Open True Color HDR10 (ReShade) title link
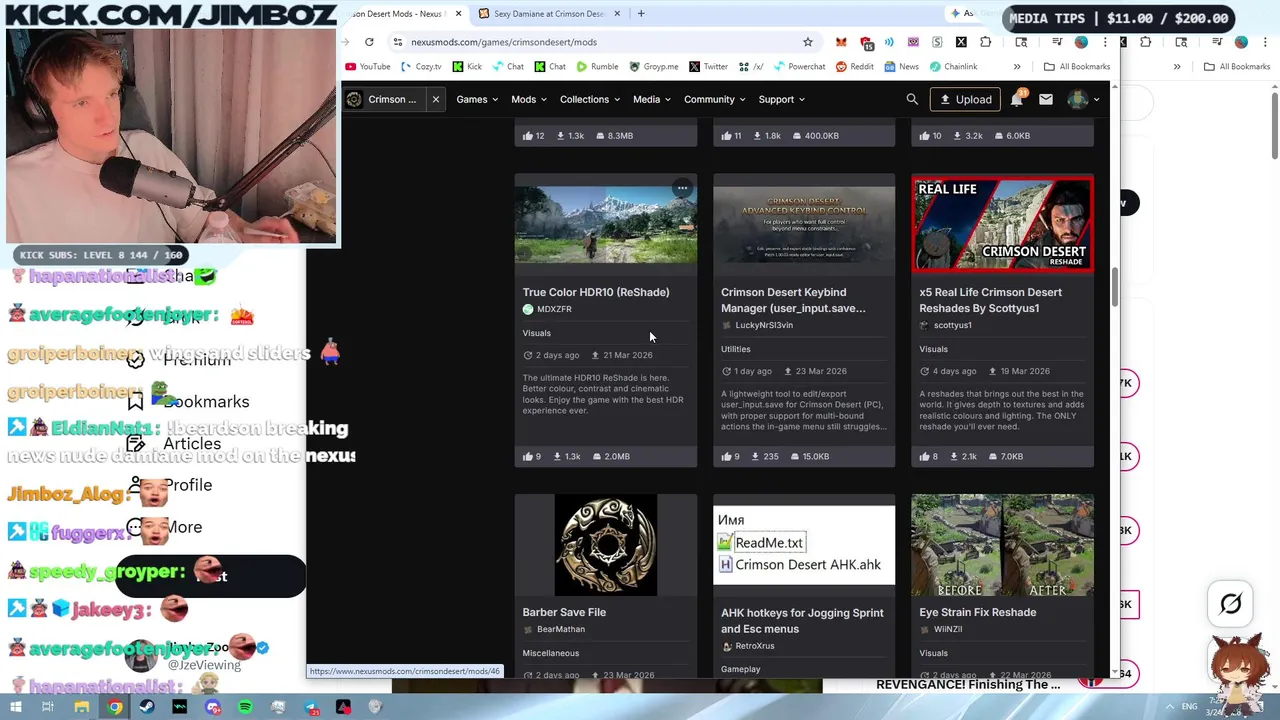The height and width of the screenshot is (720, 1280). pyautogui.click(x=596, y=292)
